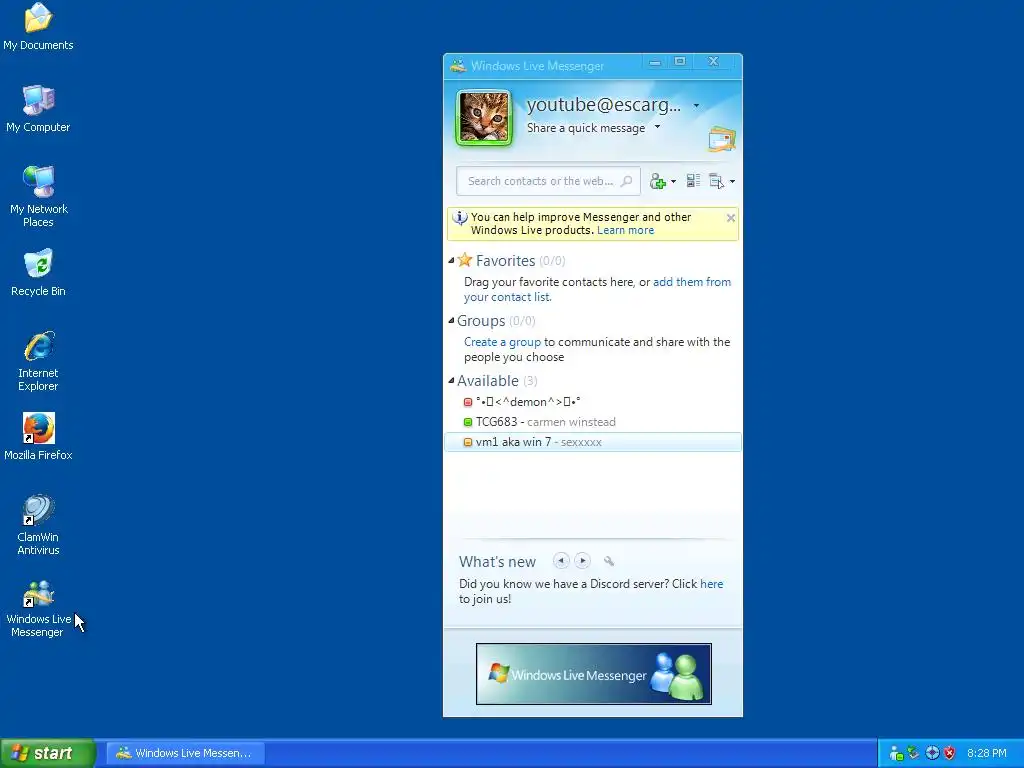Click the 8:28 PM taskbar clock

(987, 754)
